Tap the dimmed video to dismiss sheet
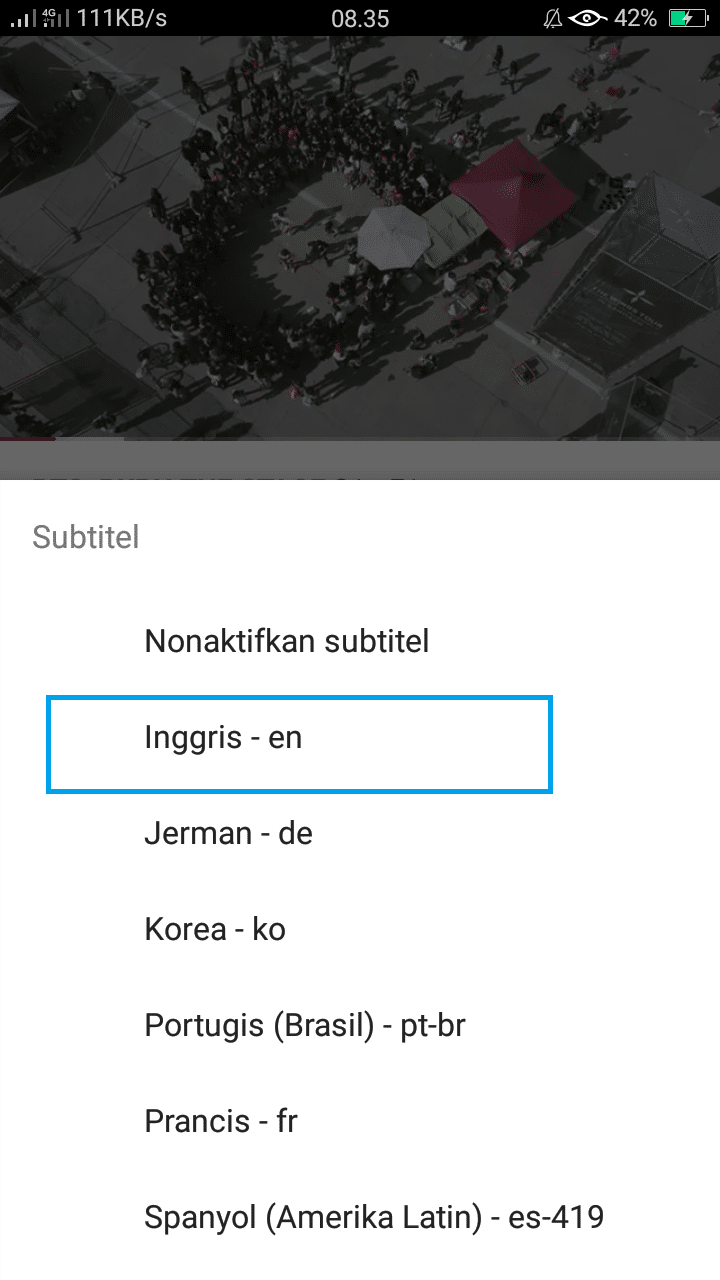720x1280 pixels. [x=360, y=238]
